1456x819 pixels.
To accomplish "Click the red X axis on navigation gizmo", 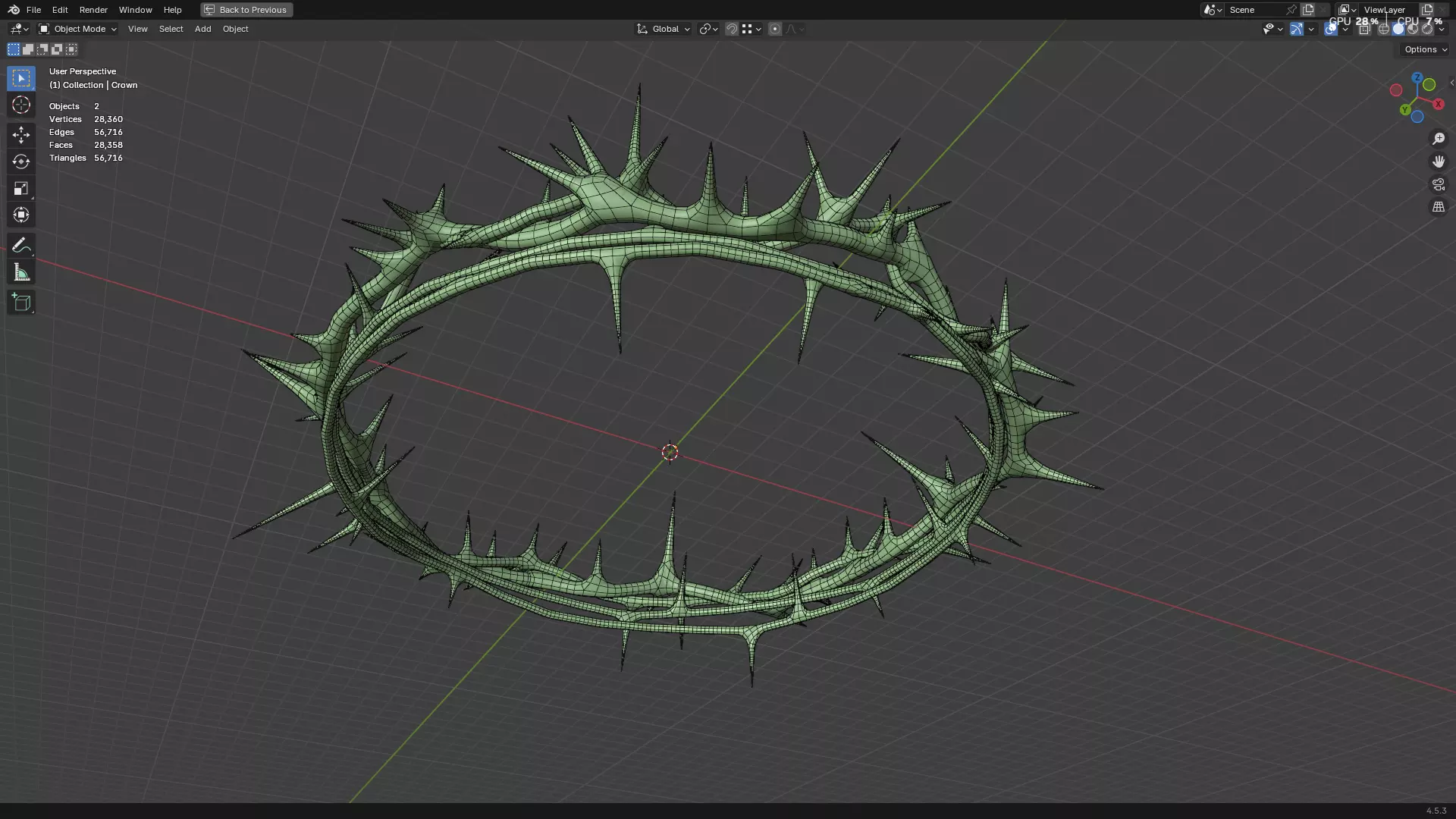I will pos(1438,104).
